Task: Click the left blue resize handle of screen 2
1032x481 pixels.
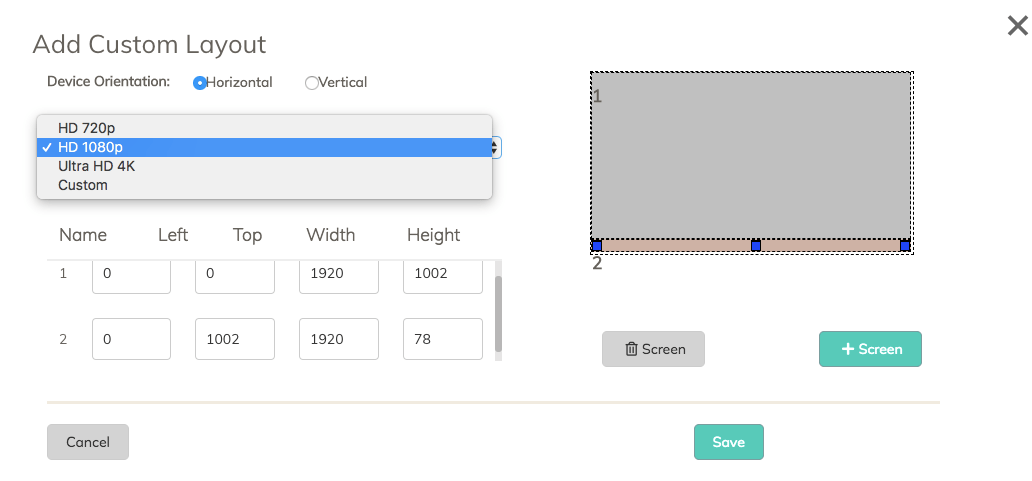Action: click(597, 245)
